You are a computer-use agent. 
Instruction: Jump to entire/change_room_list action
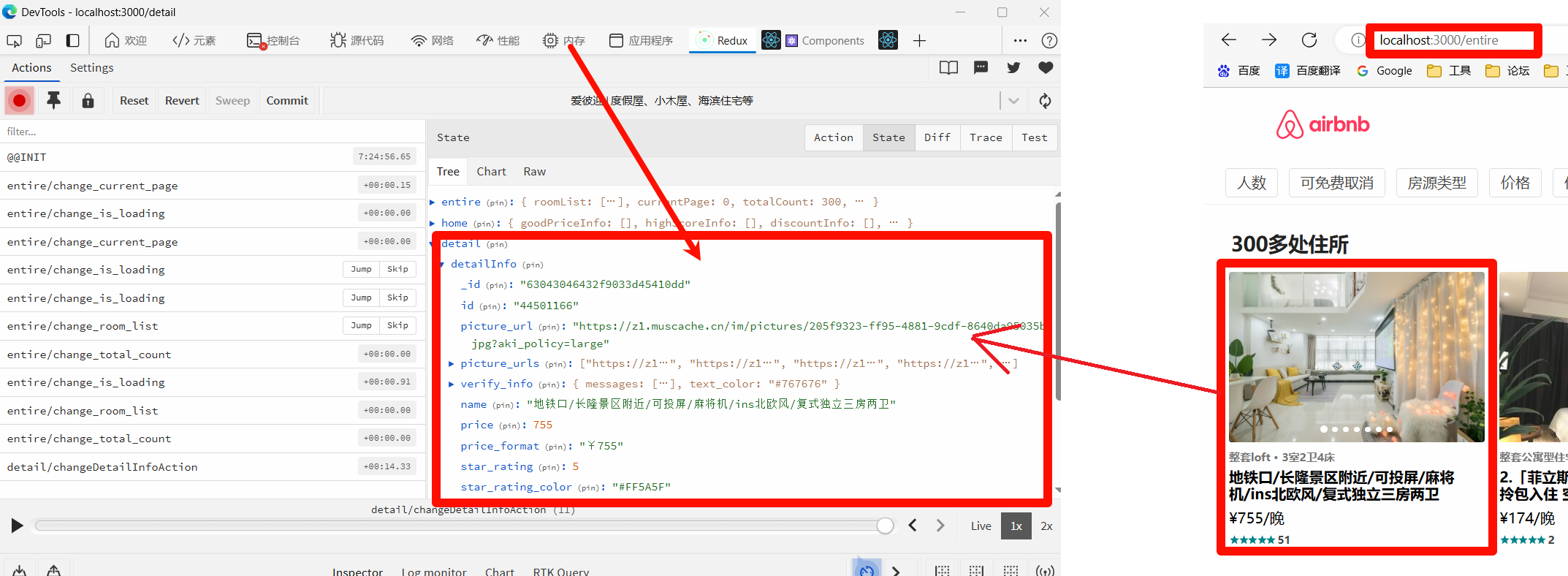pyautogui.click(x=361, y=326)
